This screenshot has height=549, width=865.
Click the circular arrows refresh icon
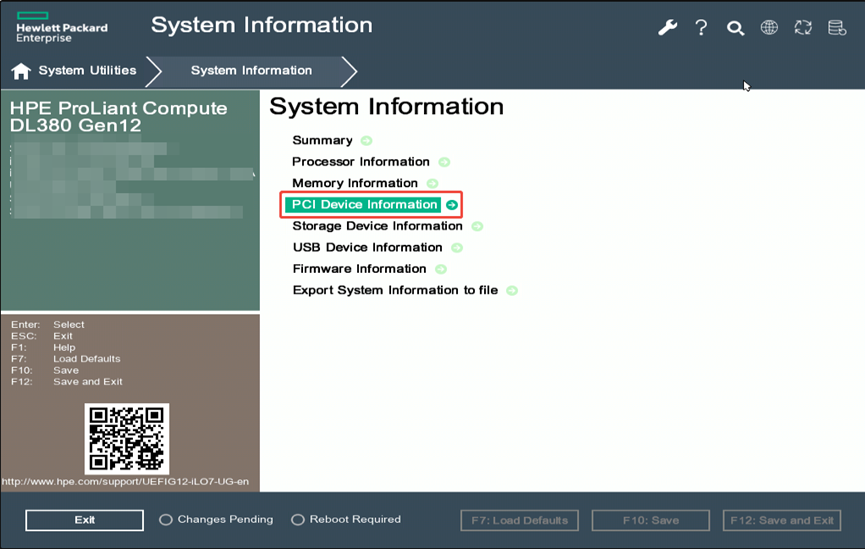pyautogui.click(x=803, y=28)
